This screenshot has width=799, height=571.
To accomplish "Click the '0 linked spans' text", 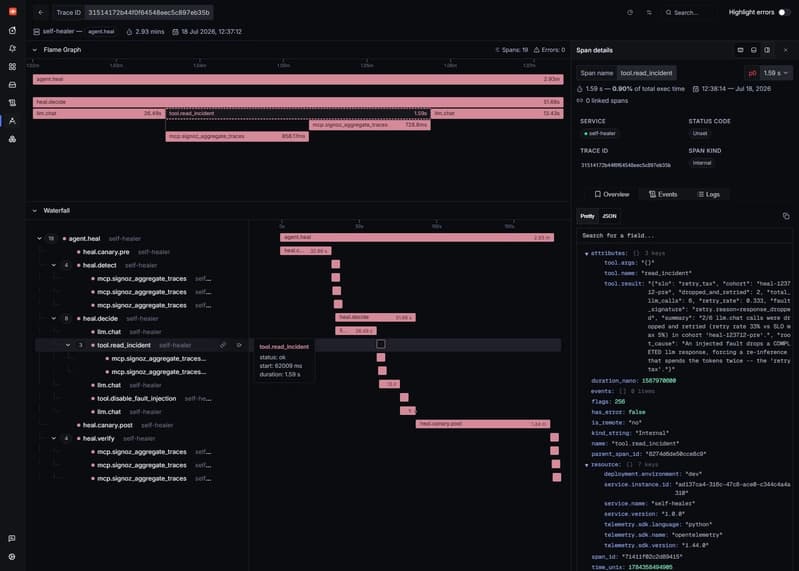I will tap(606, 101).
